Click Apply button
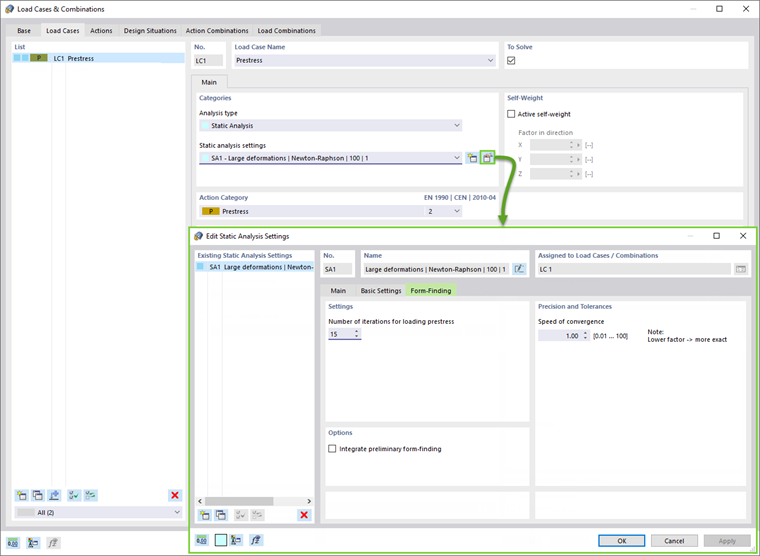The height and width of the screenshot is (556, 760). pyautogui.click(x=727, y=541)
